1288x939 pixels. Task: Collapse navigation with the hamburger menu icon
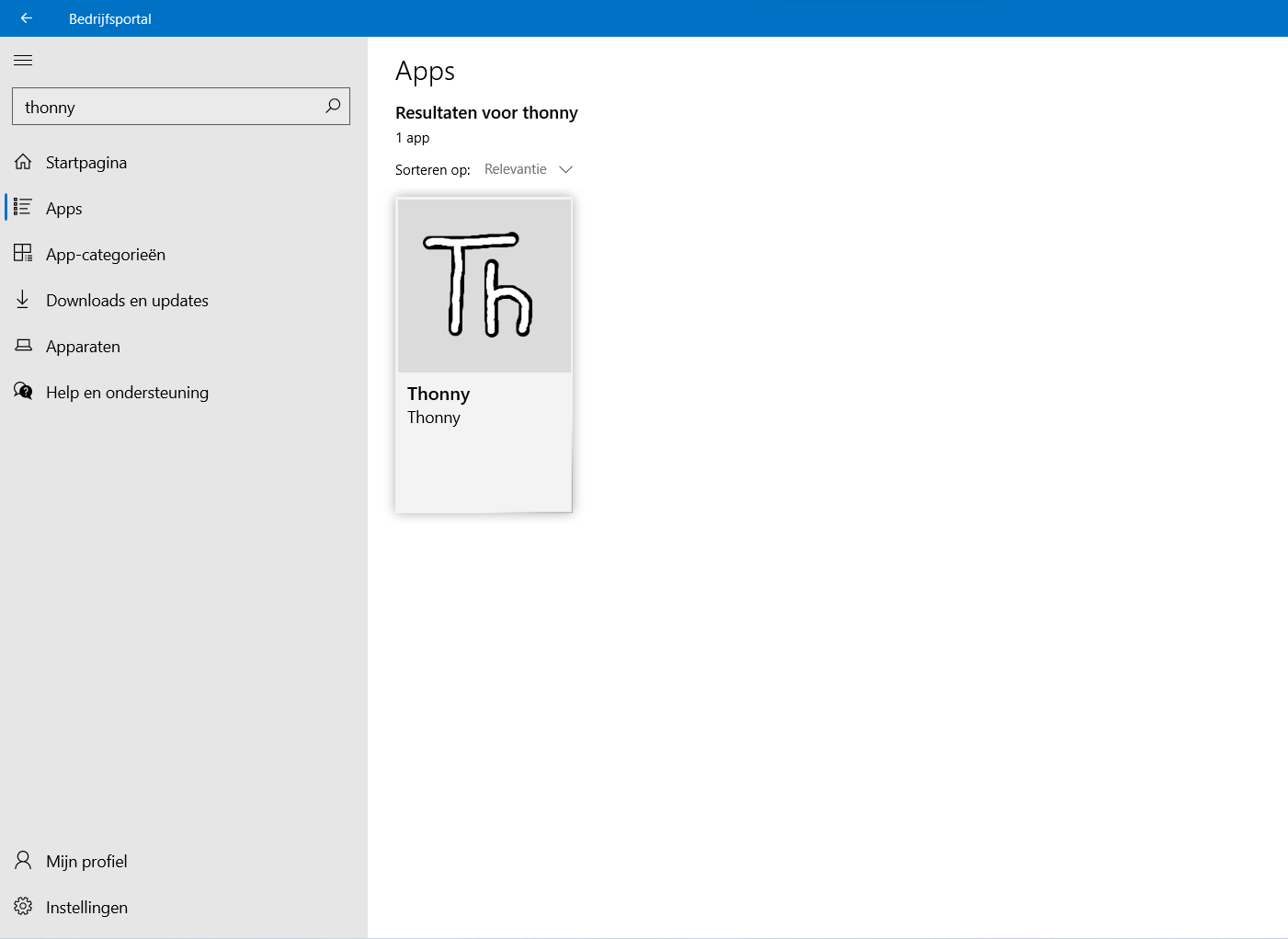pos(23,60)
